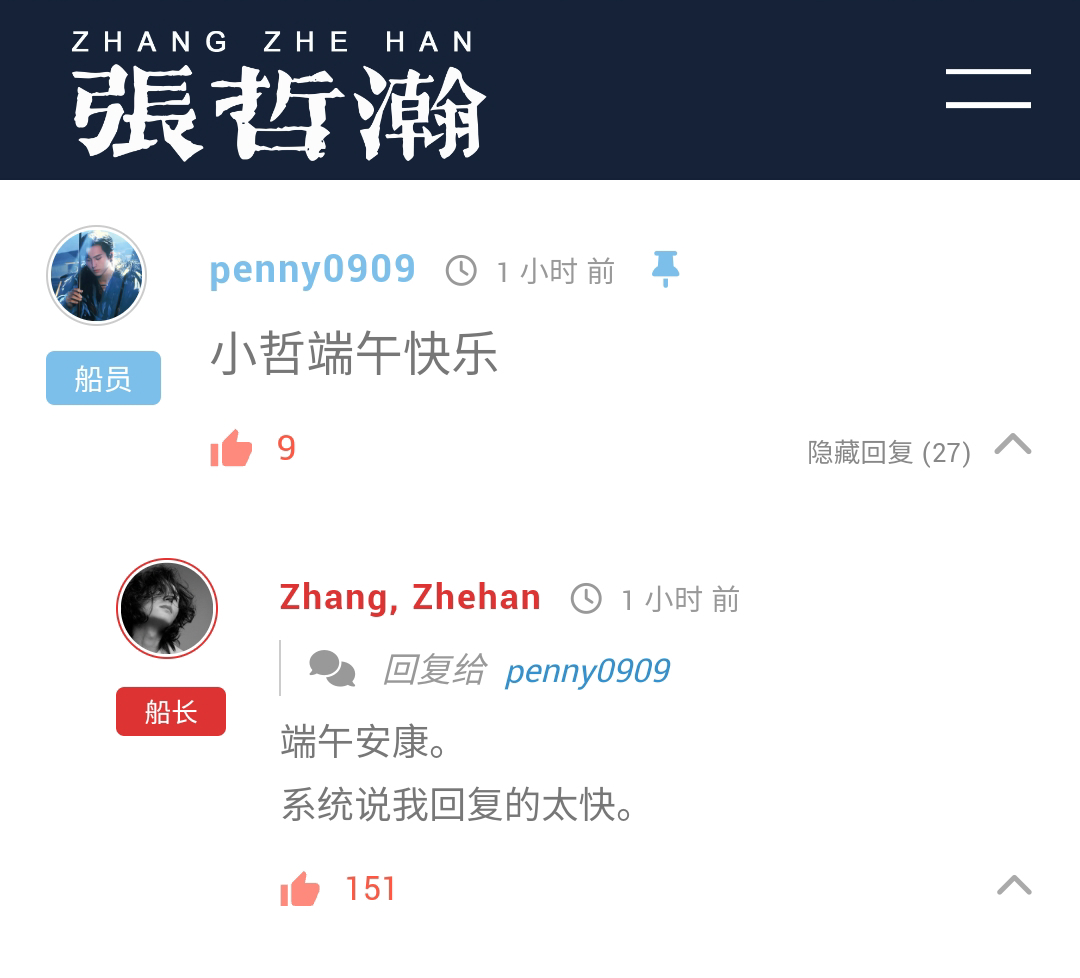
Task: Click the chat bubbles reply icon
Action: pos(332,669)
